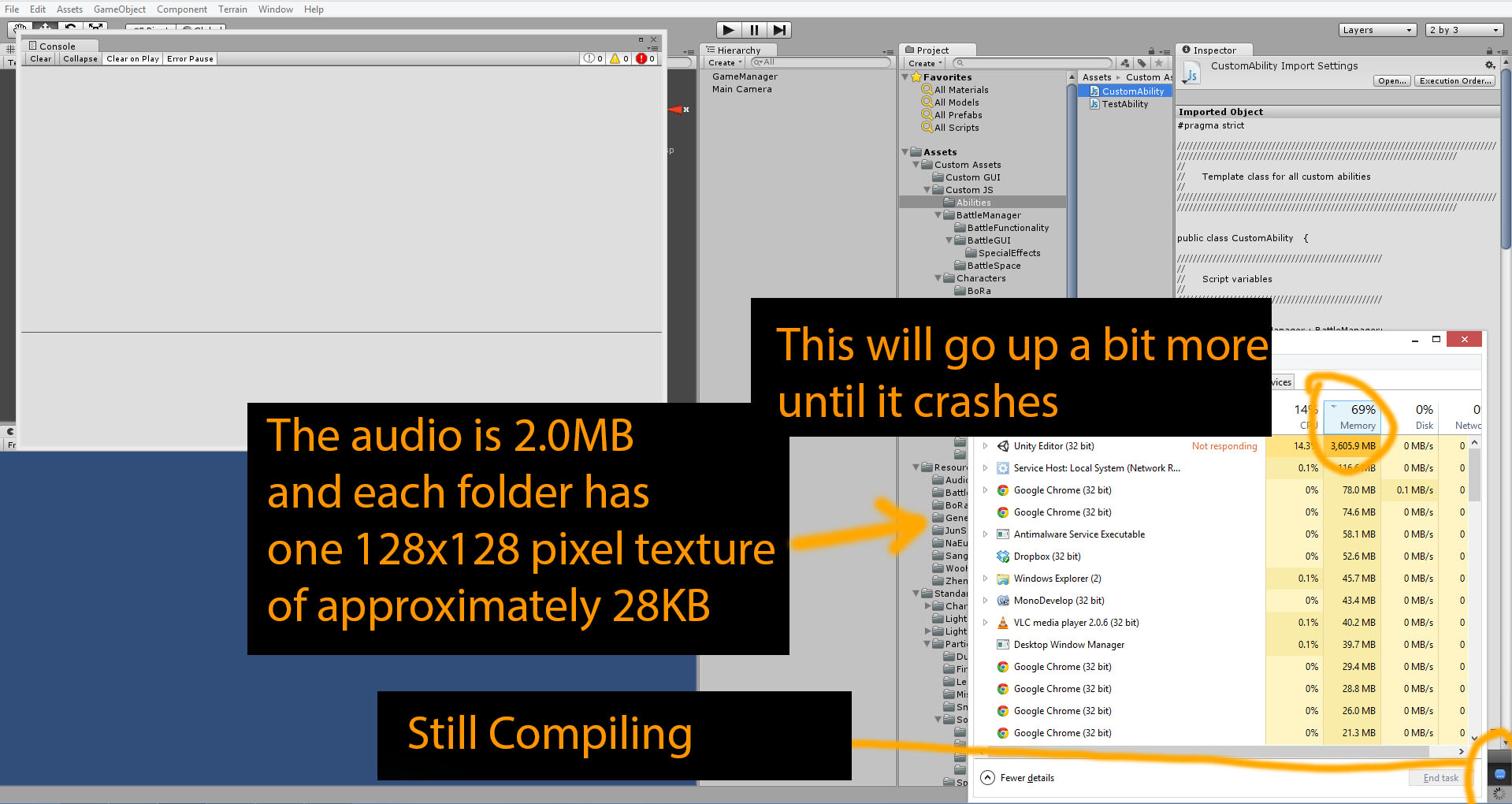Click the Project search field
Screen dimensions: 1512x804
coord(1032,63)
